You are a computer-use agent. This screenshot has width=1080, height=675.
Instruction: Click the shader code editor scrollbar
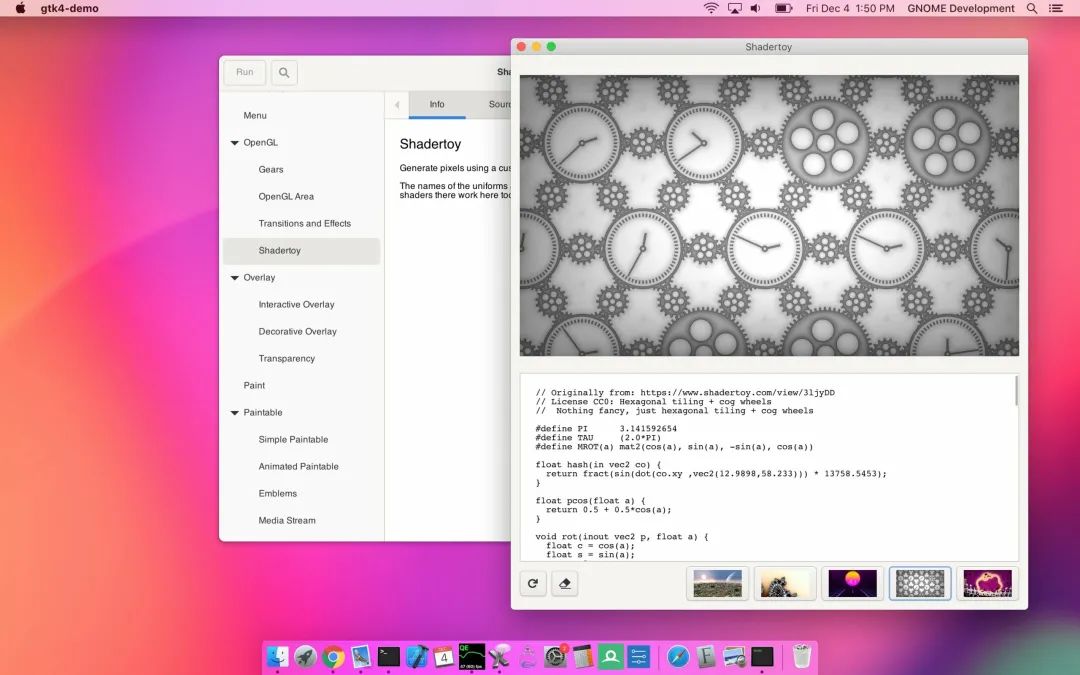(x=1016, y=392)
